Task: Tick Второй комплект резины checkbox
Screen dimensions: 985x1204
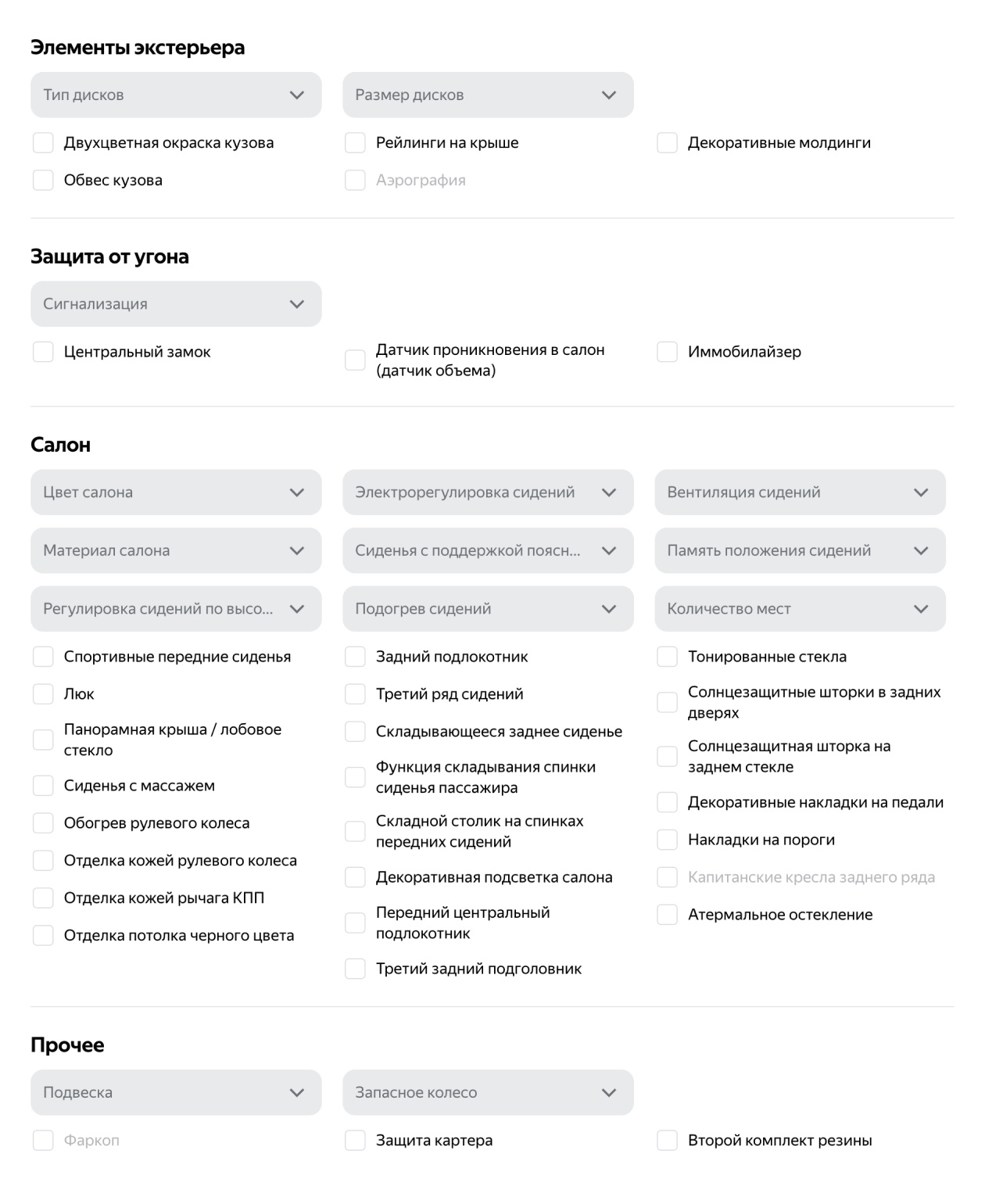Action: [x=668, y=1141]
